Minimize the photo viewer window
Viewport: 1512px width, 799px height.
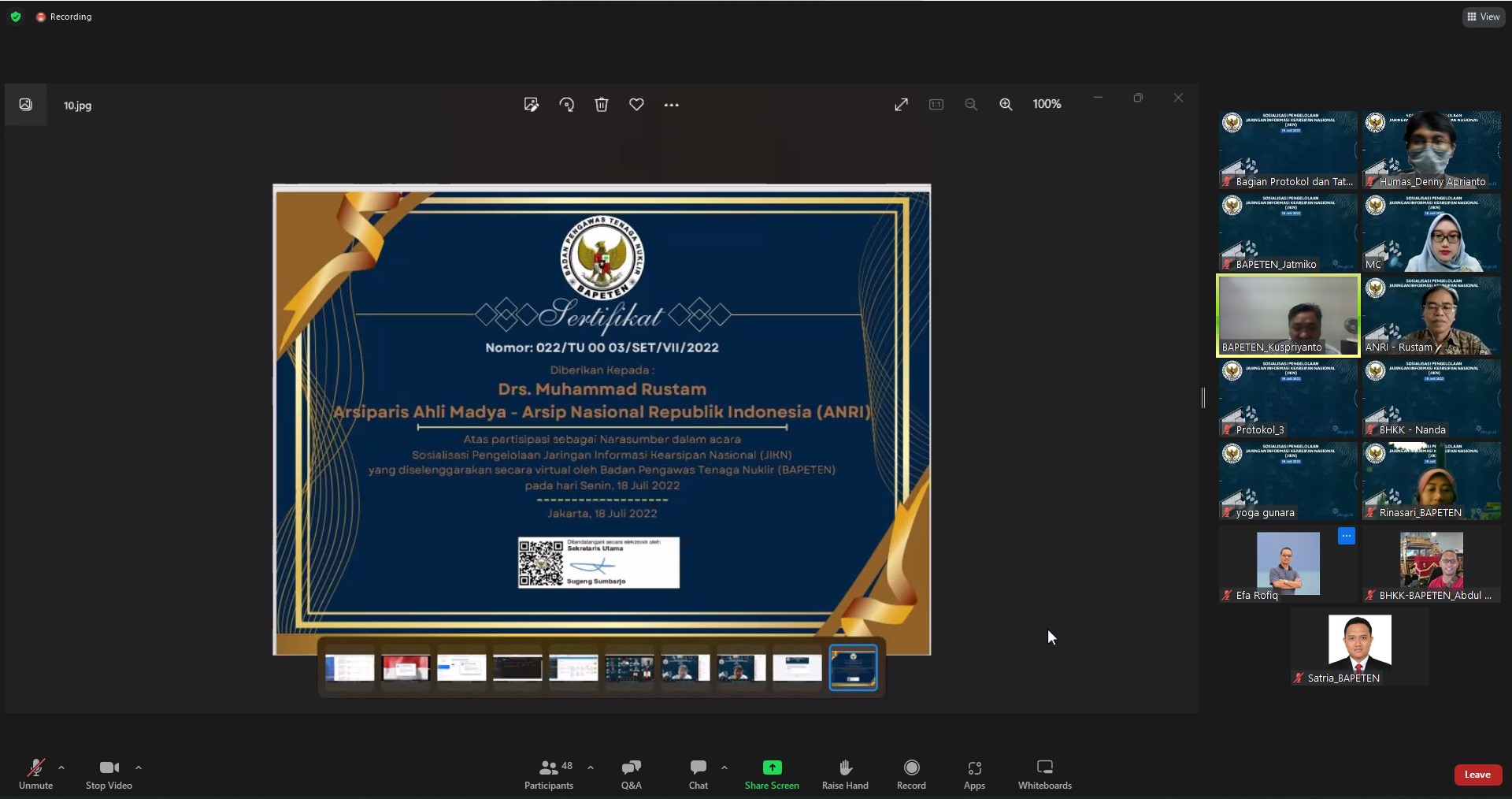pos(1098,98)
